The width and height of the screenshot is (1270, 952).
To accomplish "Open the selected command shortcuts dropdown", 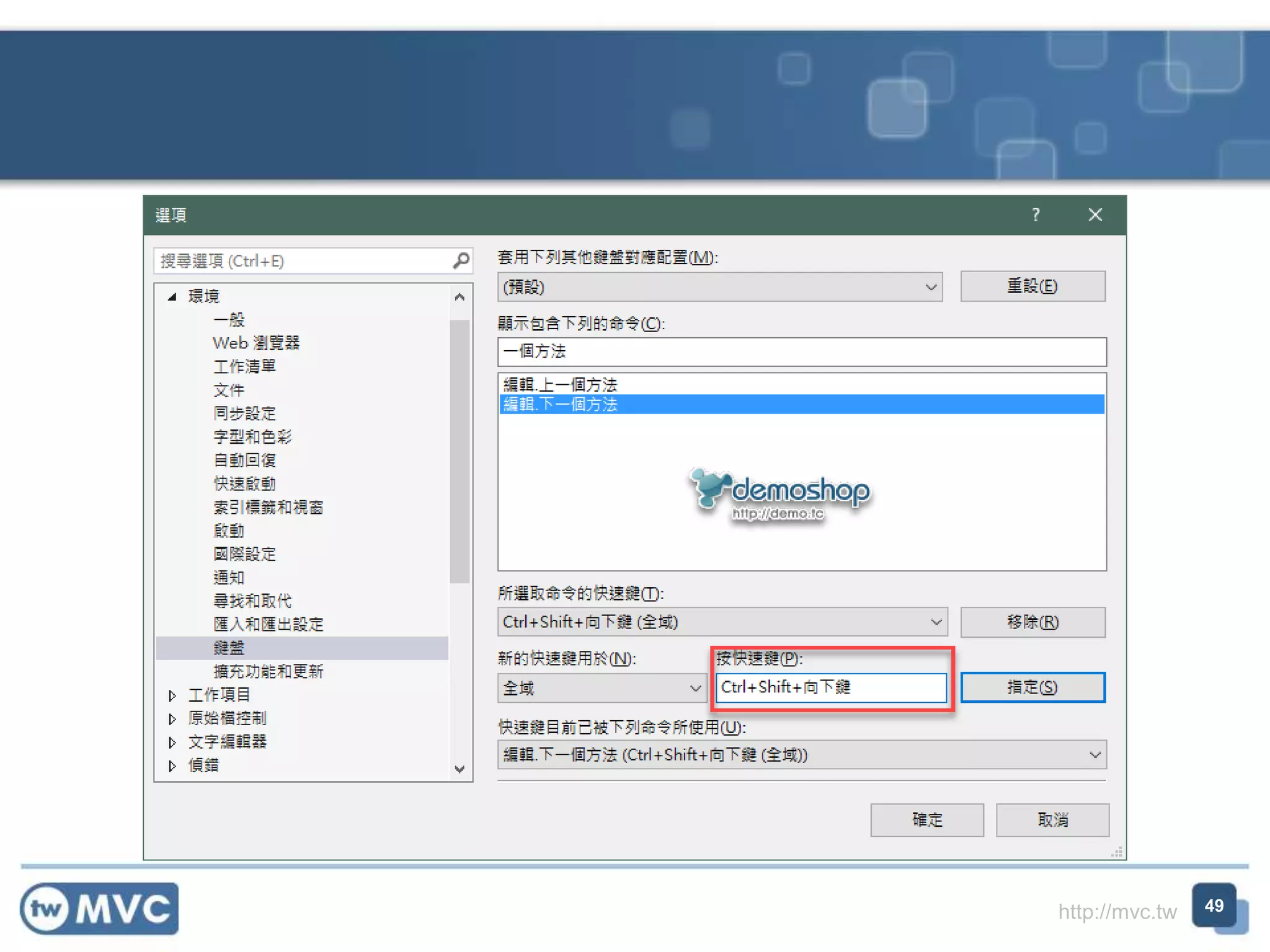I will pyautogui.click(x=936, y=622).
